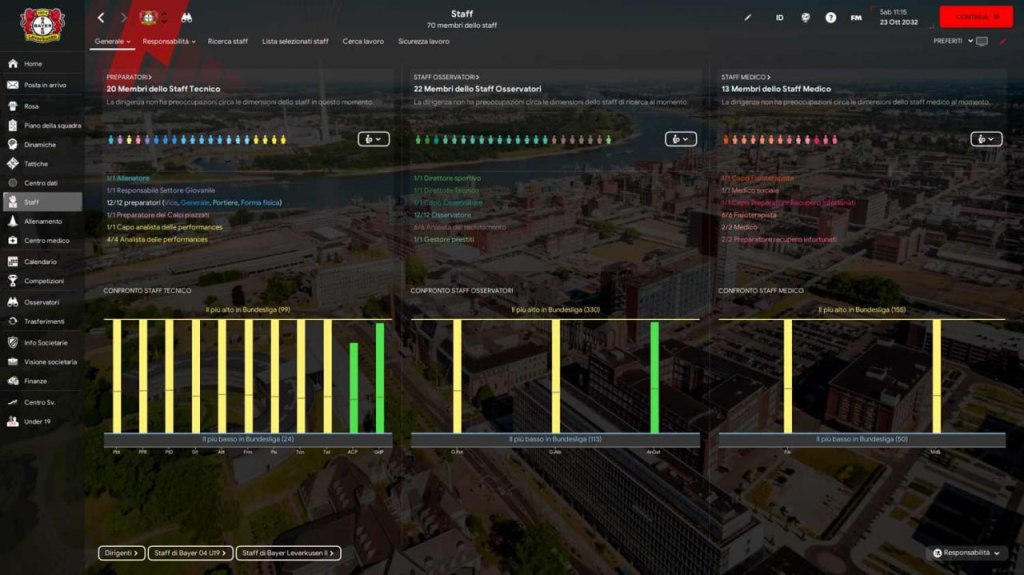This screenshot has height=575, width=1024.
Task: Switch to Ricerca staff tab
Action: 228,41
